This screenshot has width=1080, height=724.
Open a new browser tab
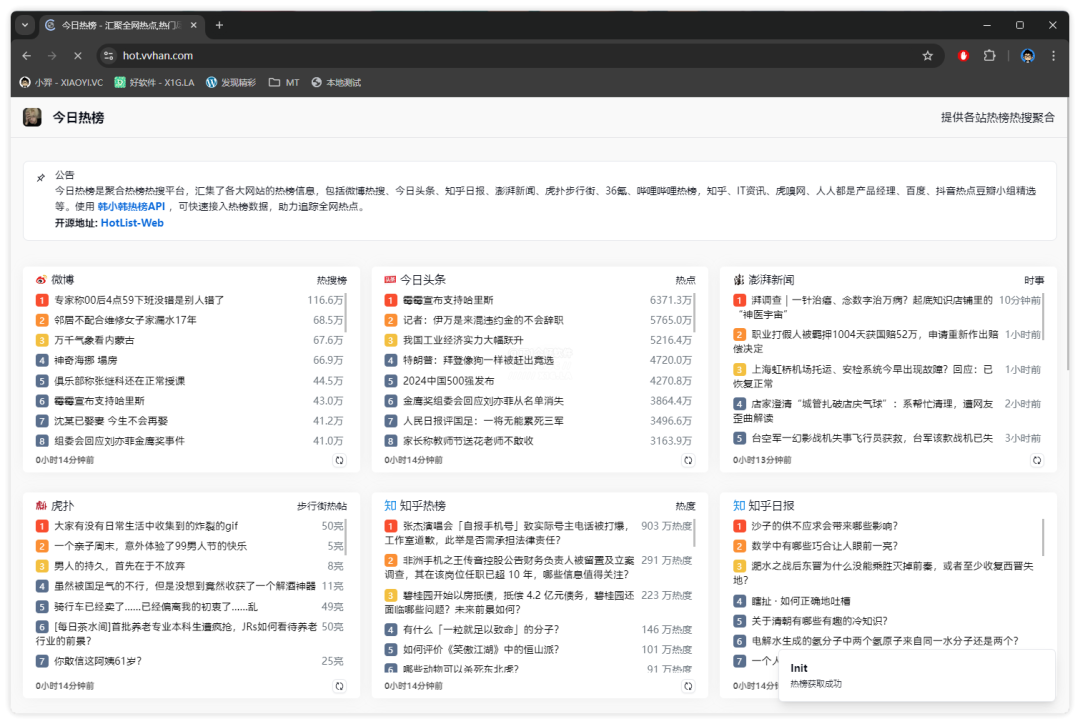click(x=220, y=25)
